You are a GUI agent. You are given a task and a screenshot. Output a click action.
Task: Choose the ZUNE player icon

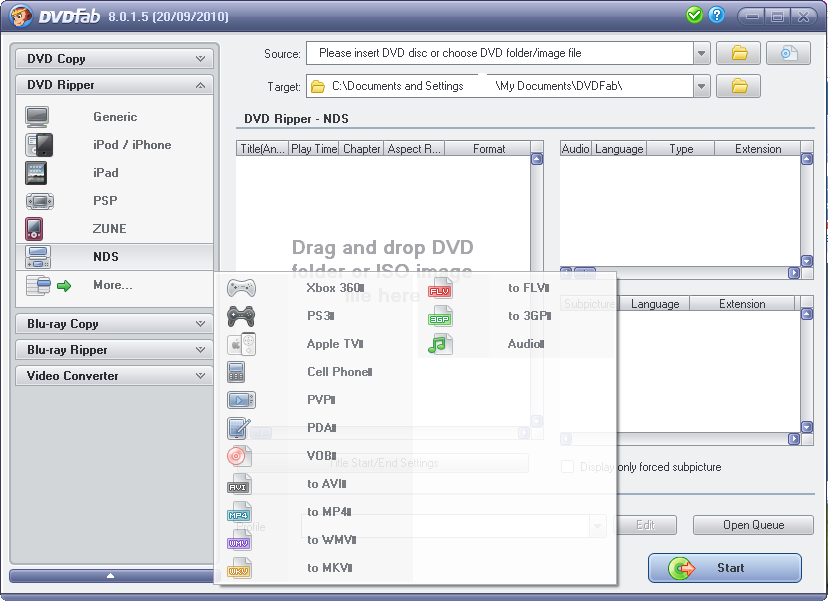tap(34, 229)
